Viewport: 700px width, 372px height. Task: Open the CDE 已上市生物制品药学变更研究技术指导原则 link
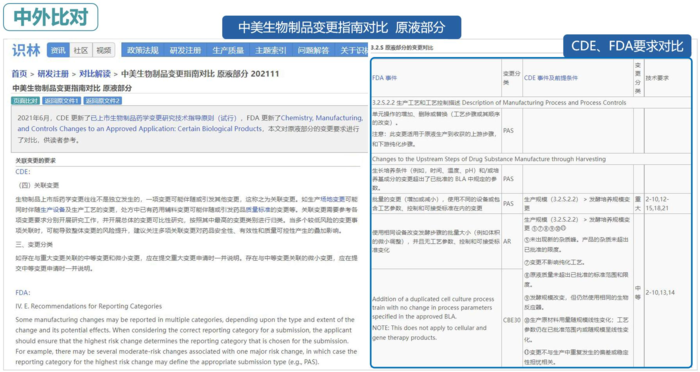(163, 118)
